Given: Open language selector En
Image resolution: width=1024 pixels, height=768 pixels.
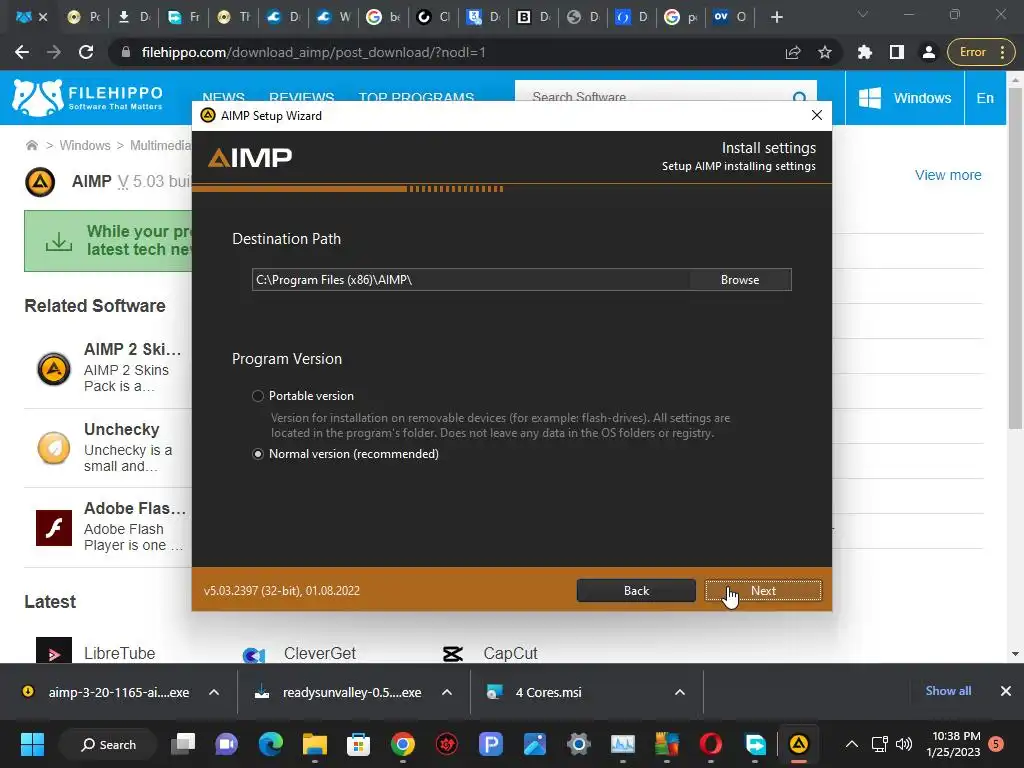Looking at the screenshot, I should tap(985, 98).
